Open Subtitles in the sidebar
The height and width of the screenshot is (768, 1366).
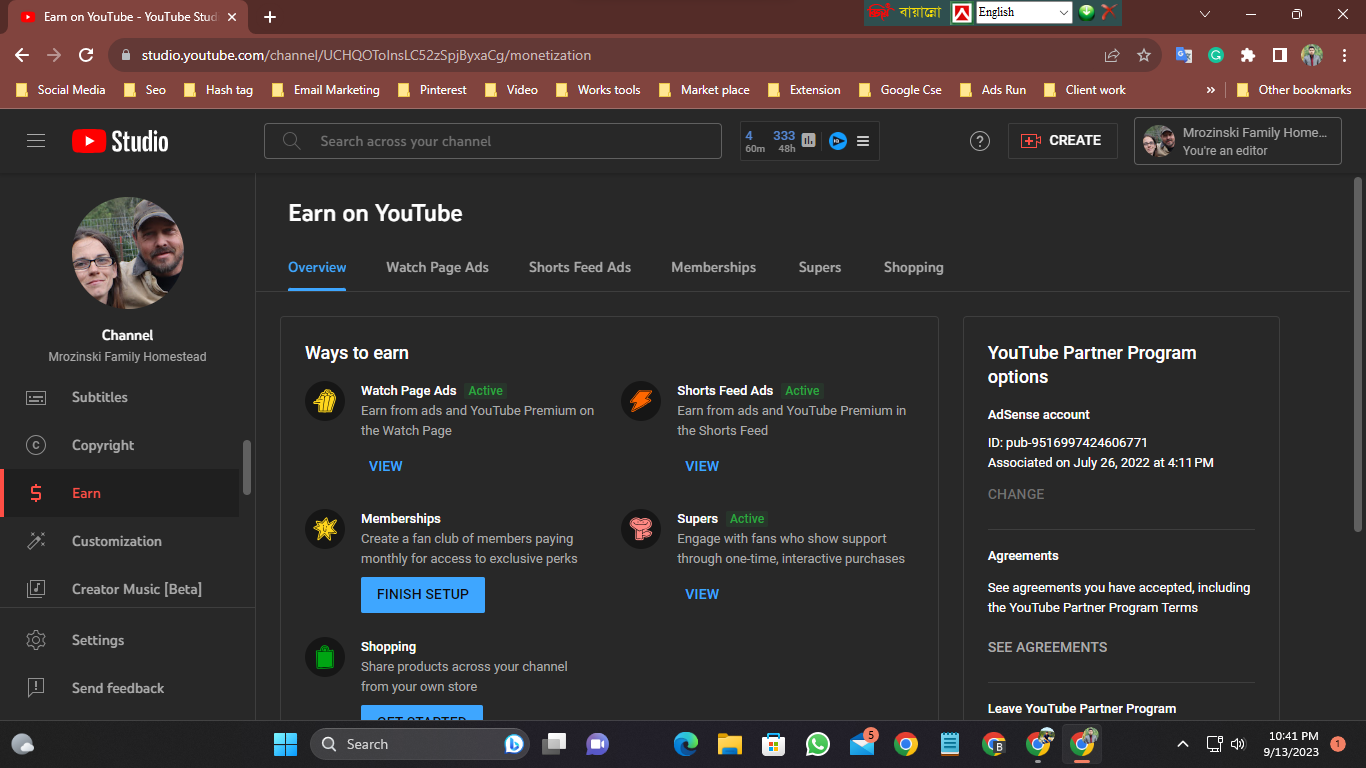click(120, 397)
